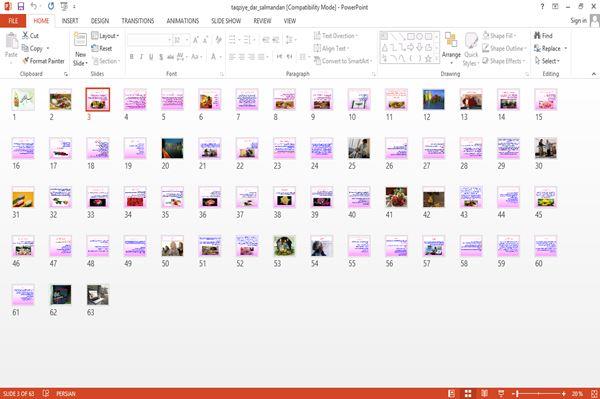Toggle Bold formatting
The width and height of the screenshot is (600, 399).
coord(131,57)
